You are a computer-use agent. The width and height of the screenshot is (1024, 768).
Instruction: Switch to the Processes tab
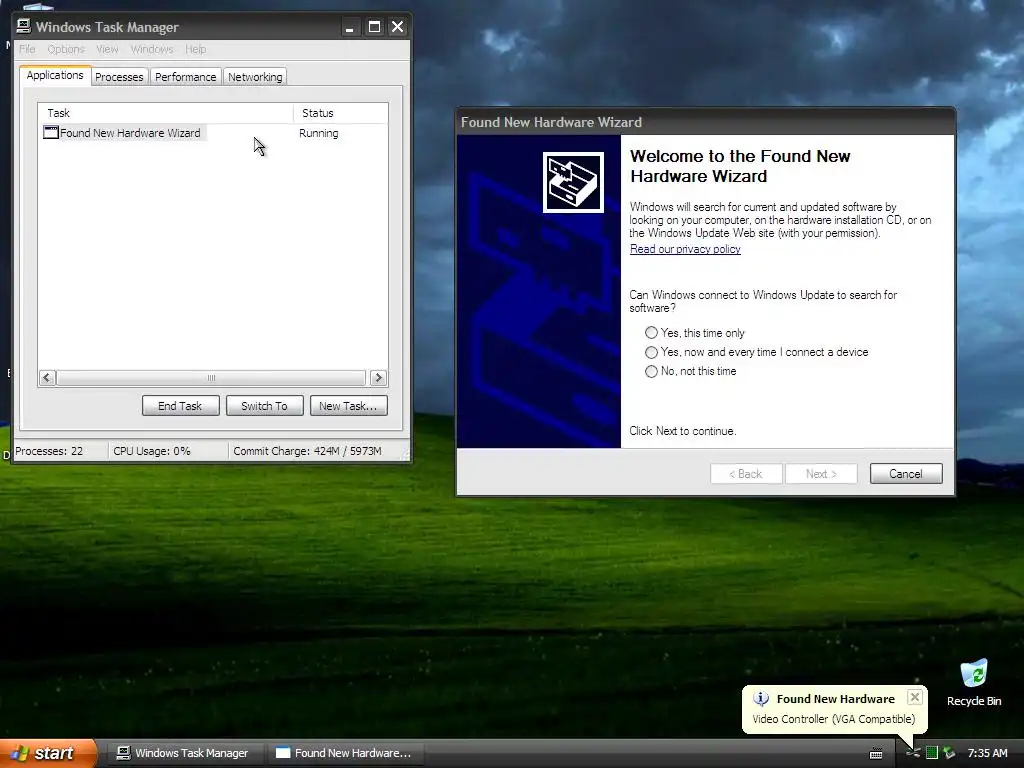point(119,76)
